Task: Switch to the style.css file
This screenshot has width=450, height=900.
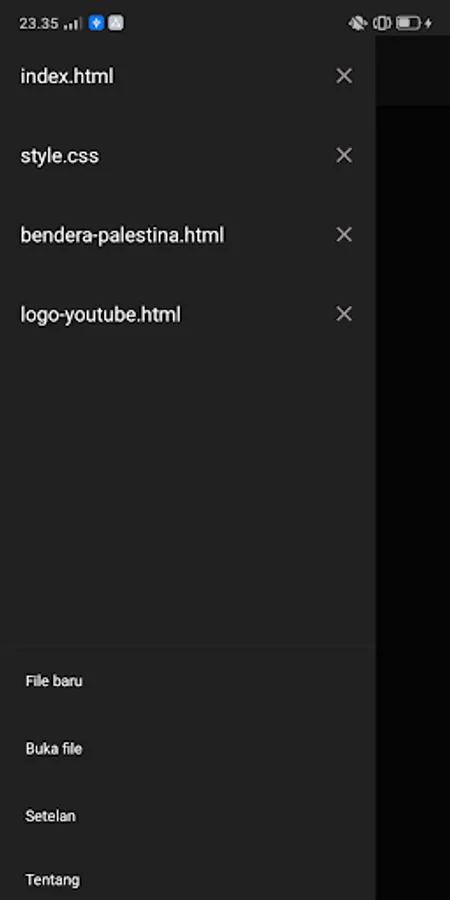Action: [60, 156]
